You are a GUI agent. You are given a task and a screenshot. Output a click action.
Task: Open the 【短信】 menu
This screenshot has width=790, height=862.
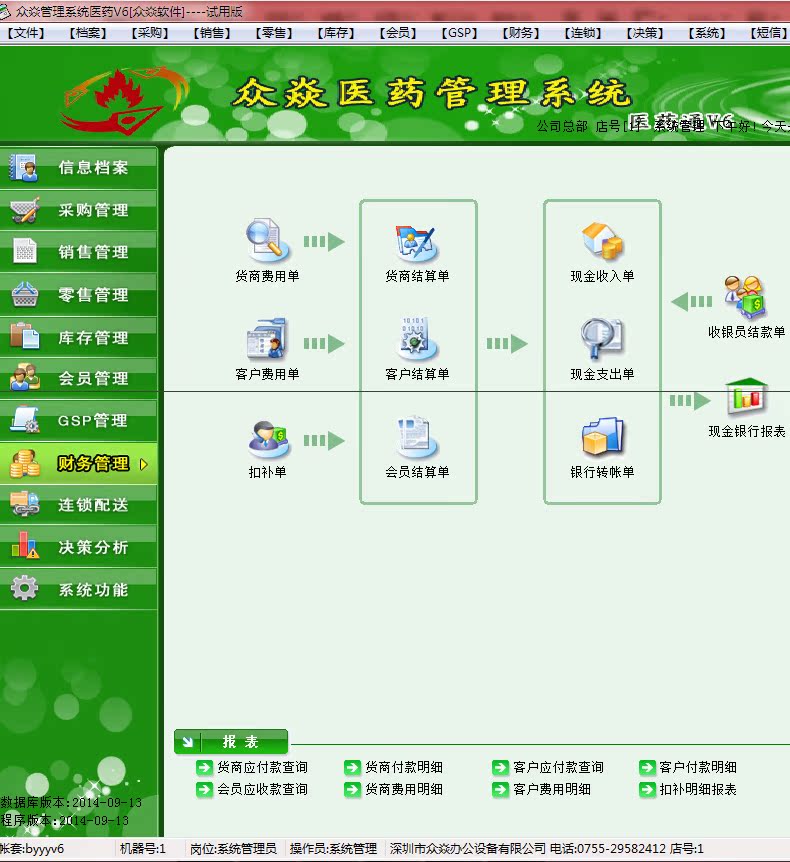coord(769,32)
